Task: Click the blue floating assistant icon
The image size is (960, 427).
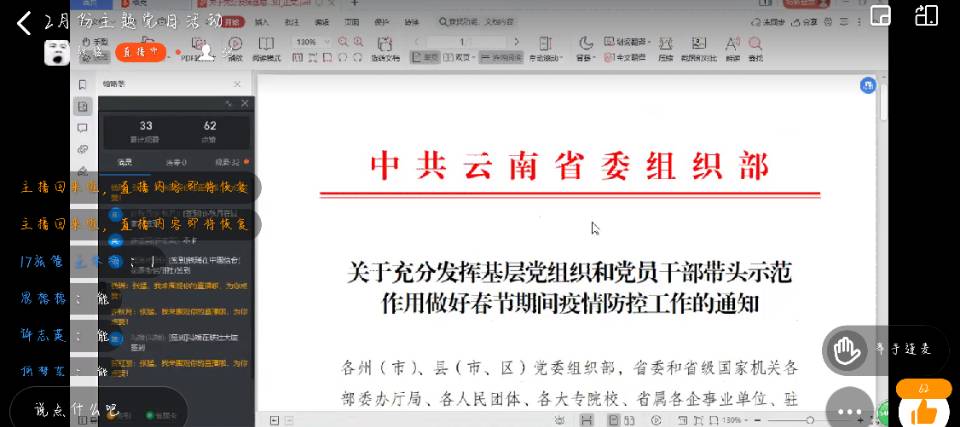Action: [x=868, y=86]
